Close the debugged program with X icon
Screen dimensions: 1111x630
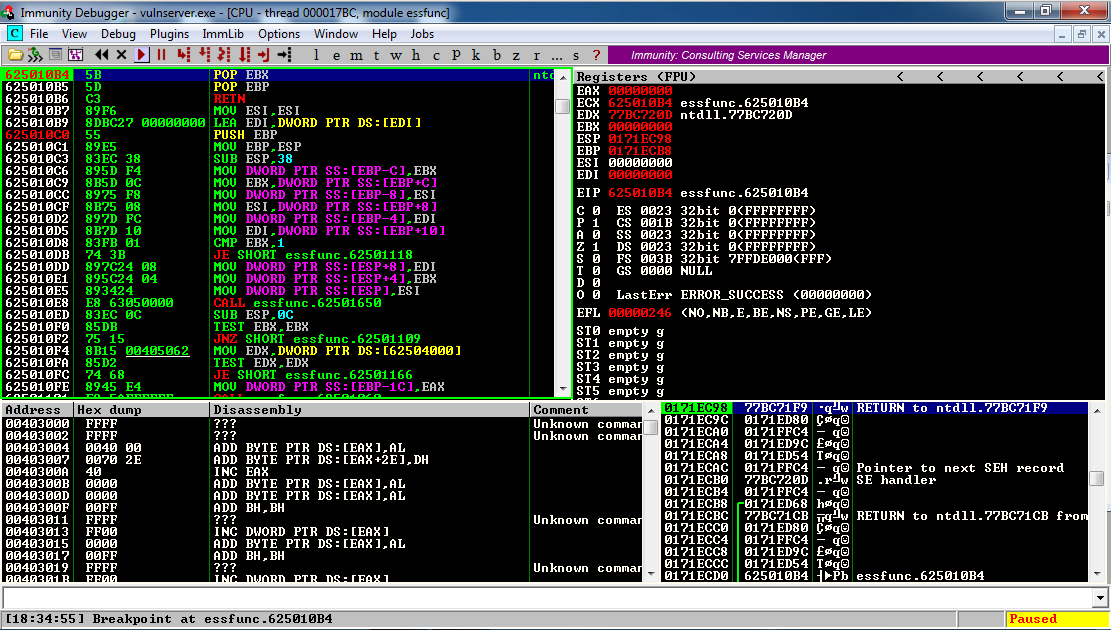coord(122,55)
